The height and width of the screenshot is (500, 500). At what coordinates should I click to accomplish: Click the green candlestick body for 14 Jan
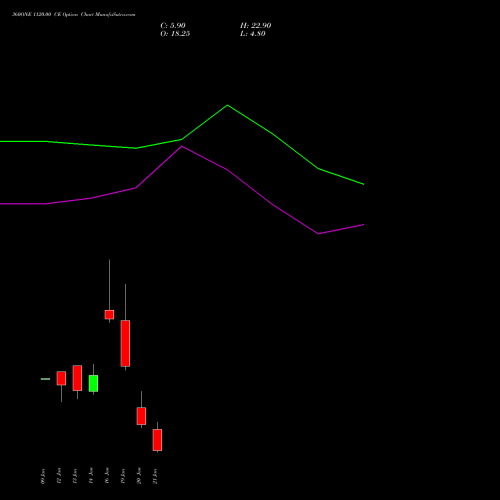93,383
